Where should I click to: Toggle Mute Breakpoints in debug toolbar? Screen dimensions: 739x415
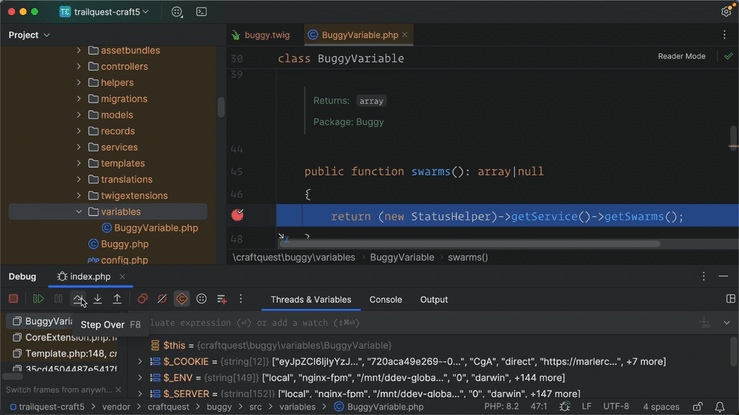[x=162, y=299]
